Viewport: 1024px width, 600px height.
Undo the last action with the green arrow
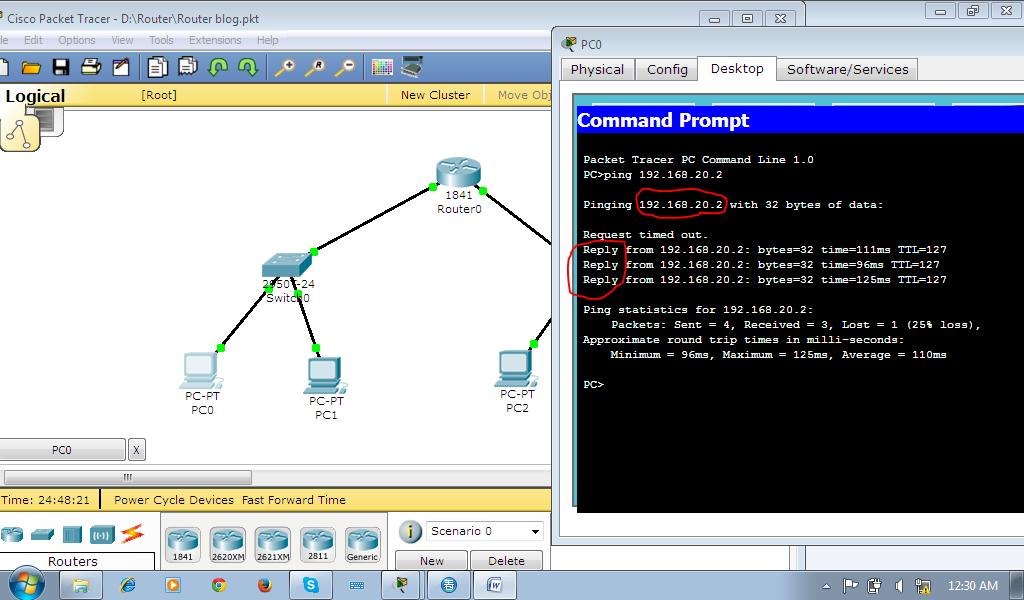coord(218,67)
